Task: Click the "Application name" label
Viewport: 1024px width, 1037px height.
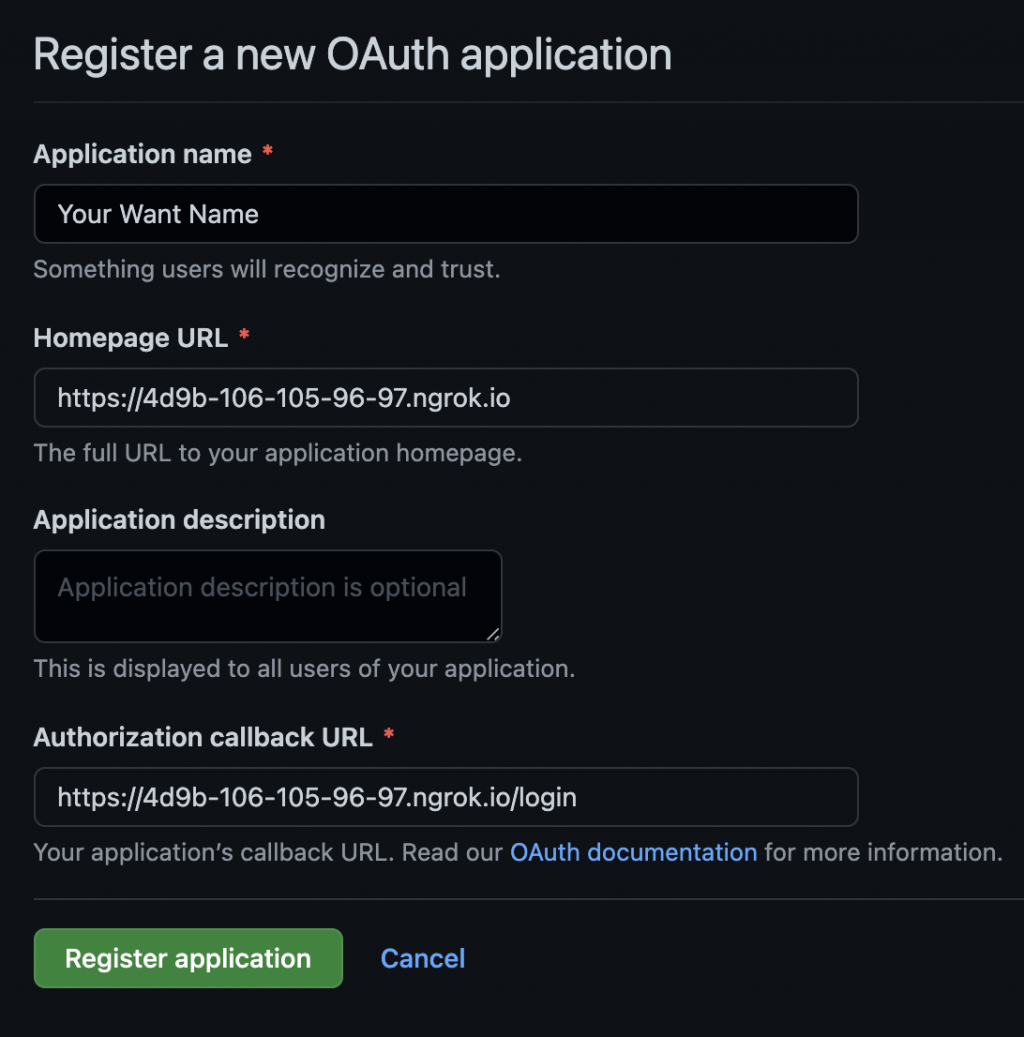Action: pyautogui.click(x=142, y=154)
